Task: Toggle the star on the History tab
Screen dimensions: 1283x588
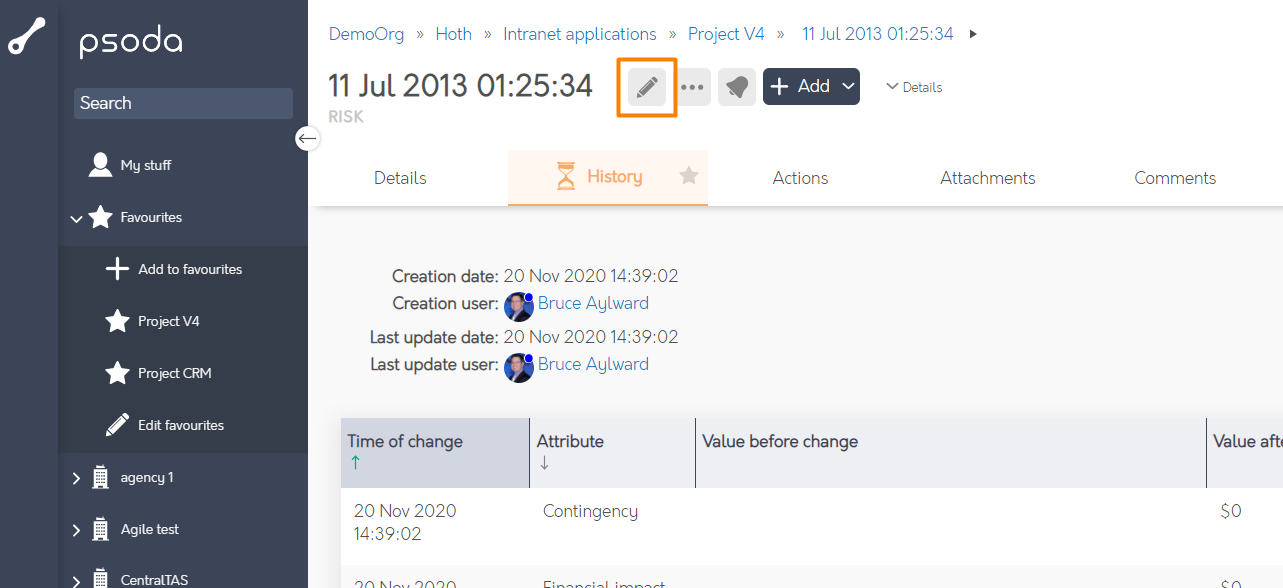Action: tap(689, 176)
